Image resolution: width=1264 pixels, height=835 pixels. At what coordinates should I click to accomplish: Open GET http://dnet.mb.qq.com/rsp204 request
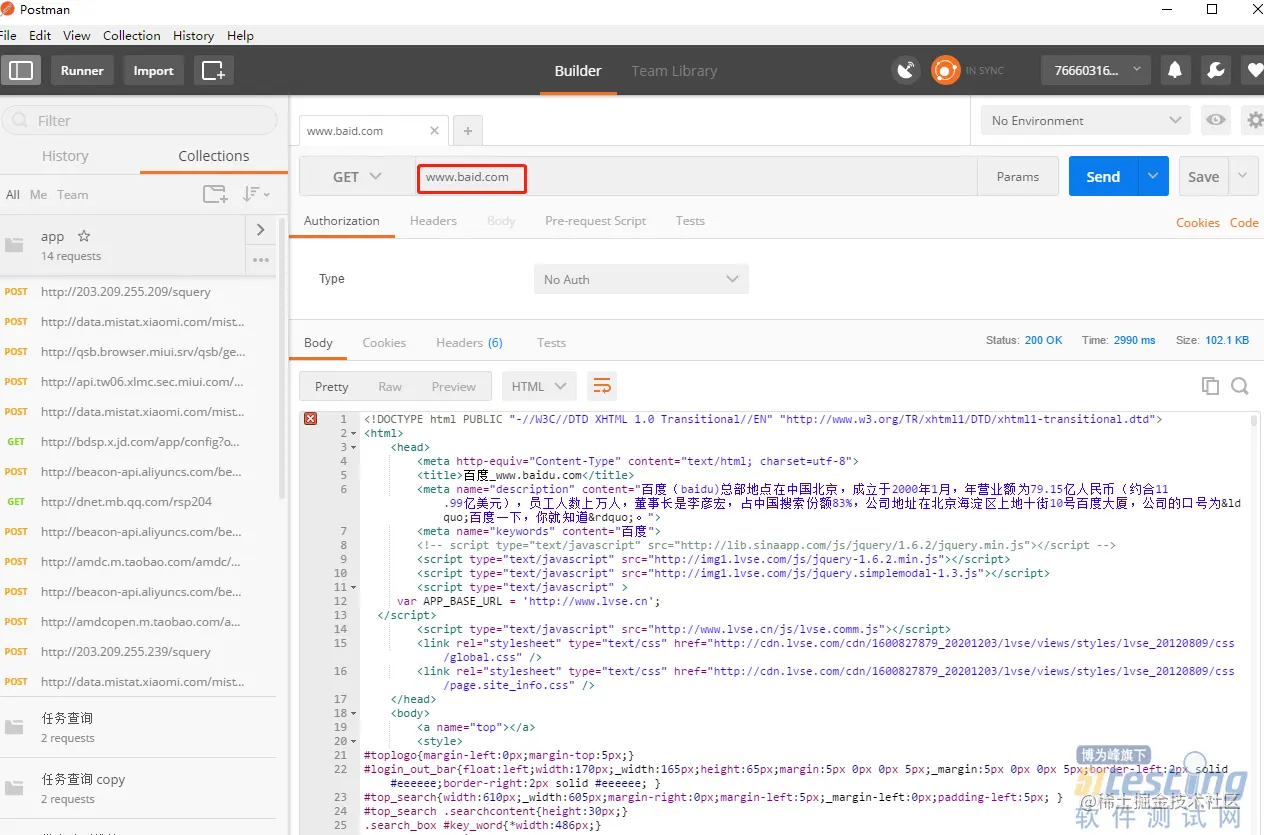coord(138,501)
